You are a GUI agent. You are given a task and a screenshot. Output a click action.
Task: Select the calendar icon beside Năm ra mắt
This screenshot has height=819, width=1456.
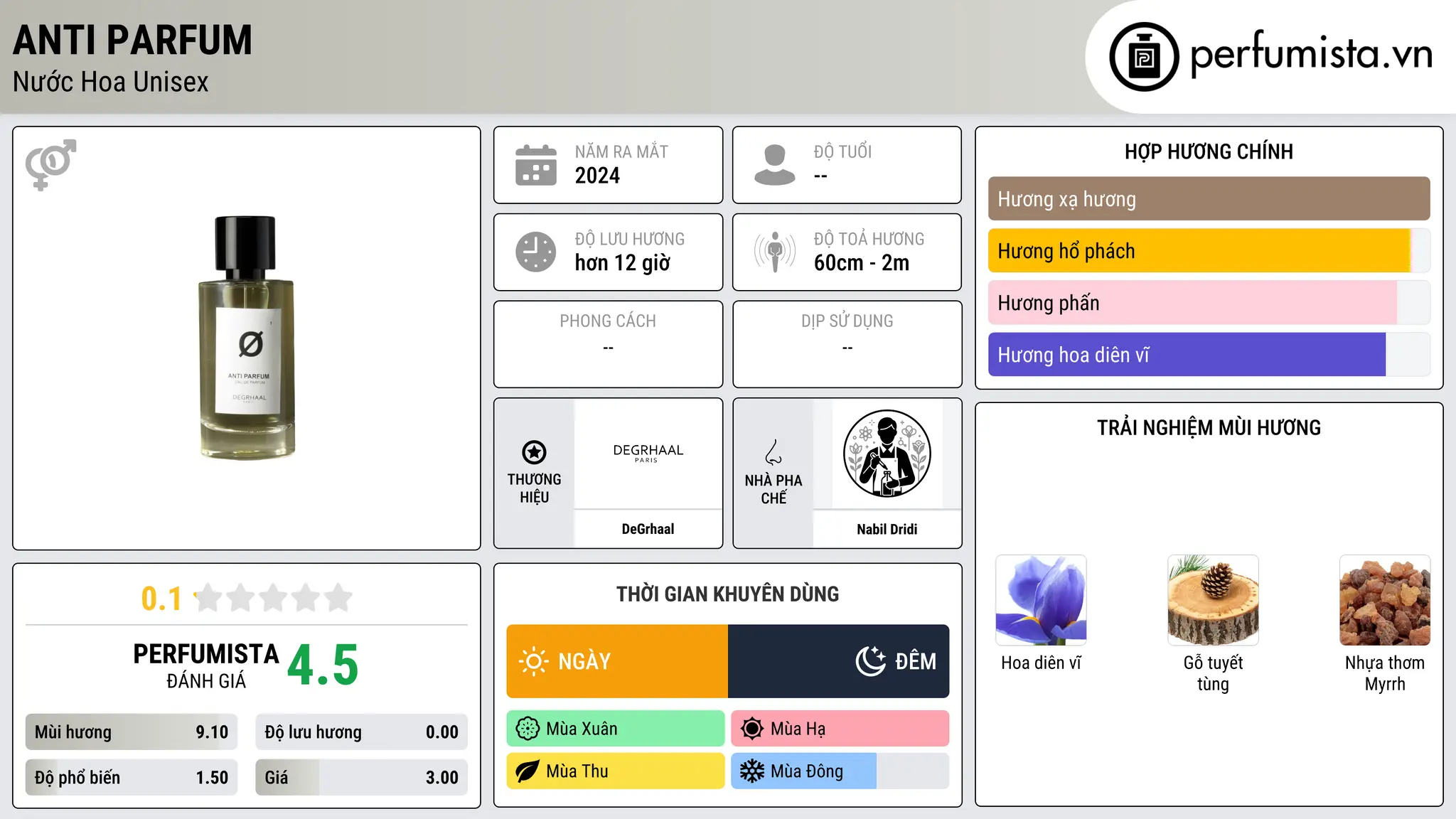click(x=536, y=165)
